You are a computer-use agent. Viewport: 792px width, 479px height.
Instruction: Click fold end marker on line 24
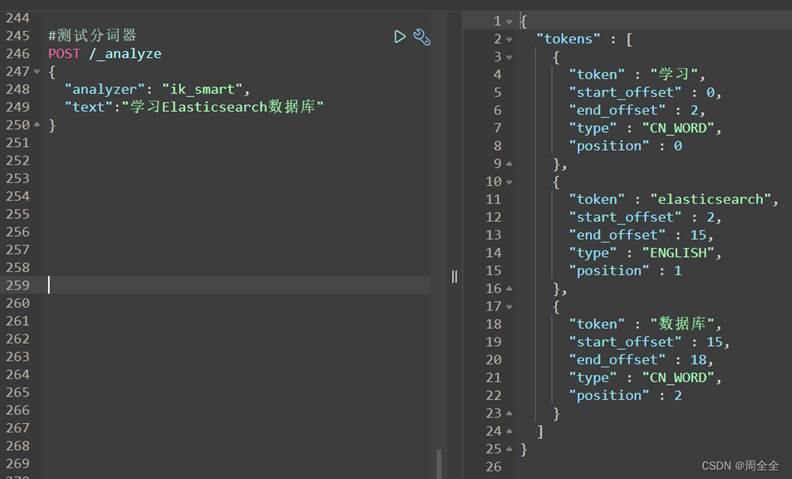tap(509, 431)
